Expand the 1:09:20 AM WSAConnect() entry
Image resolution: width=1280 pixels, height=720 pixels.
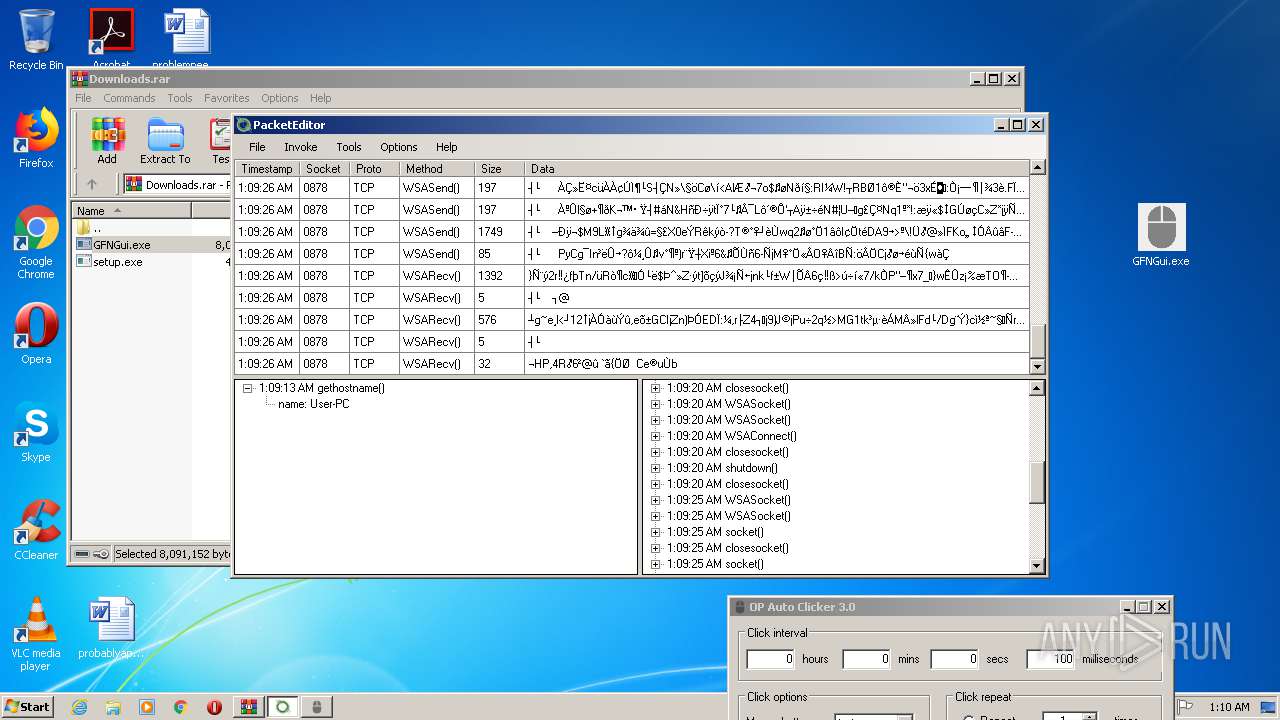pyautogui.click(x=656, y=436)
